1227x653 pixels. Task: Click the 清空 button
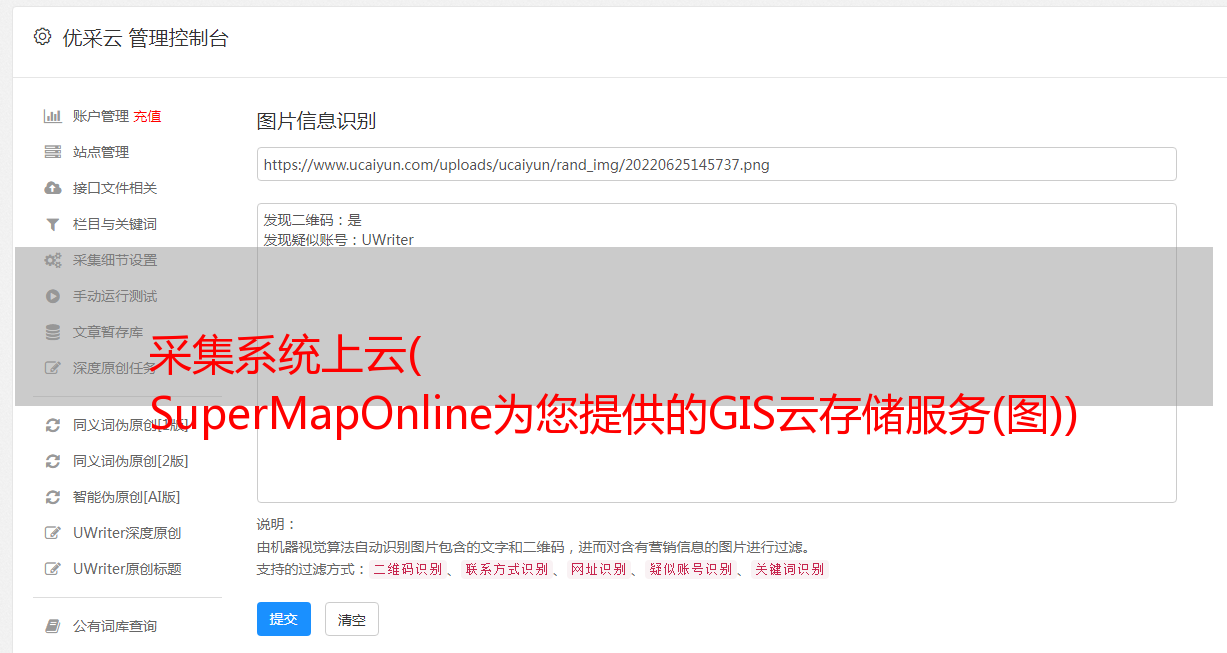352,619
